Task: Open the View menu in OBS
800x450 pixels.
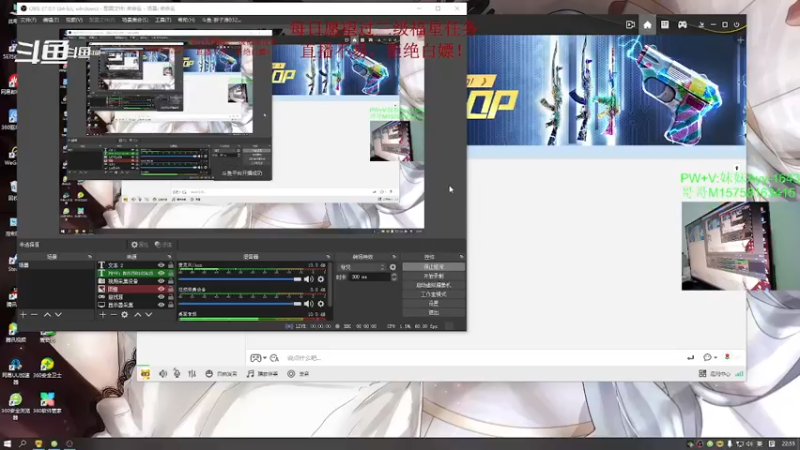Action: (x=74, y=20)
